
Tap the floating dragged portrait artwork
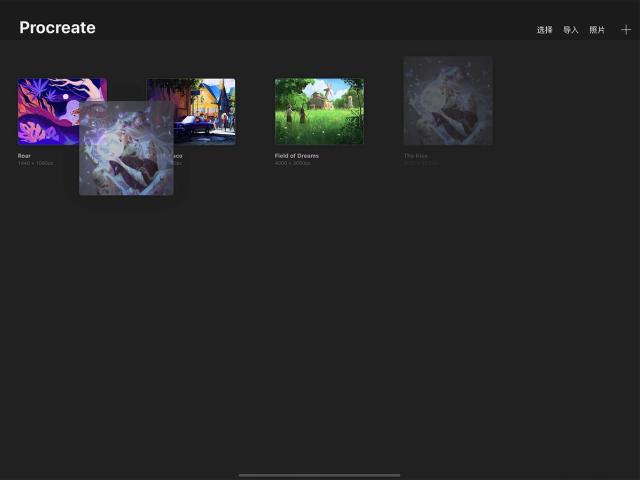click(x=126, y=148)
